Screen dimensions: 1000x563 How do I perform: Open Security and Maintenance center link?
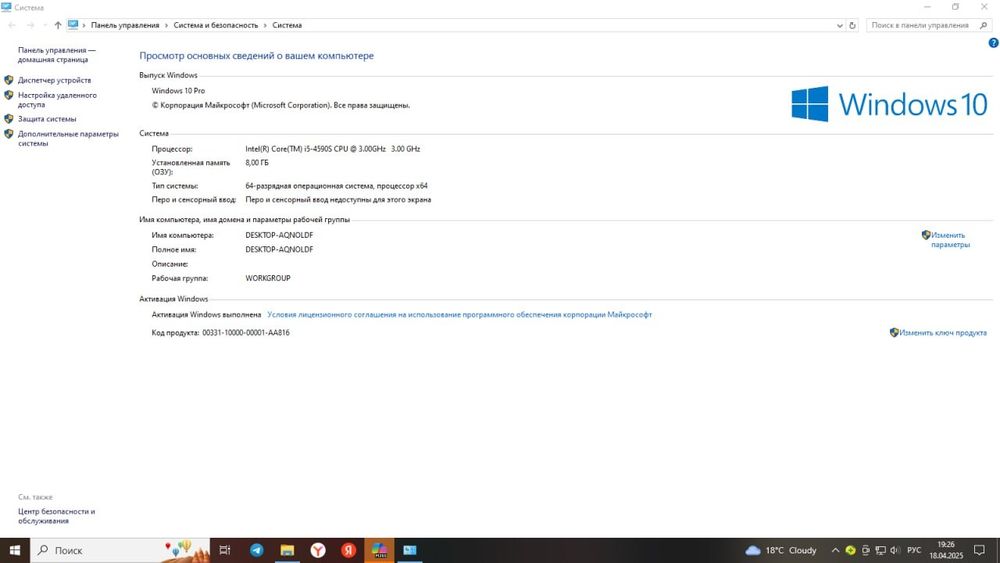tap(56, 516)
